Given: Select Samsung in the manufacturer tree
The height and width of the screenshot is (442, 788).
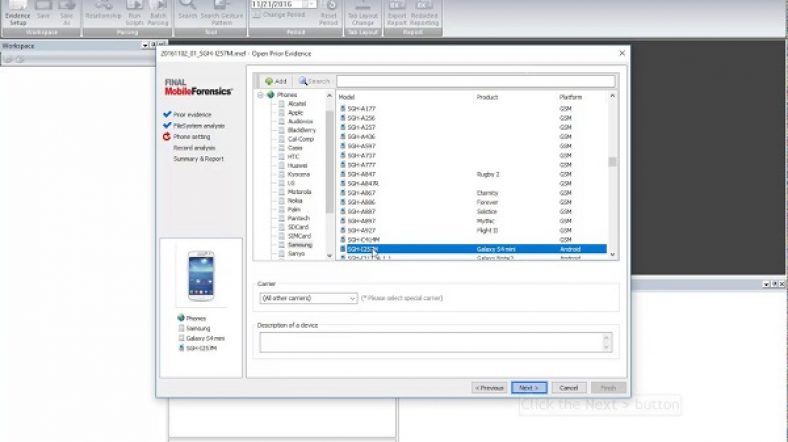Looking at the screenshot, I should 300,245.
